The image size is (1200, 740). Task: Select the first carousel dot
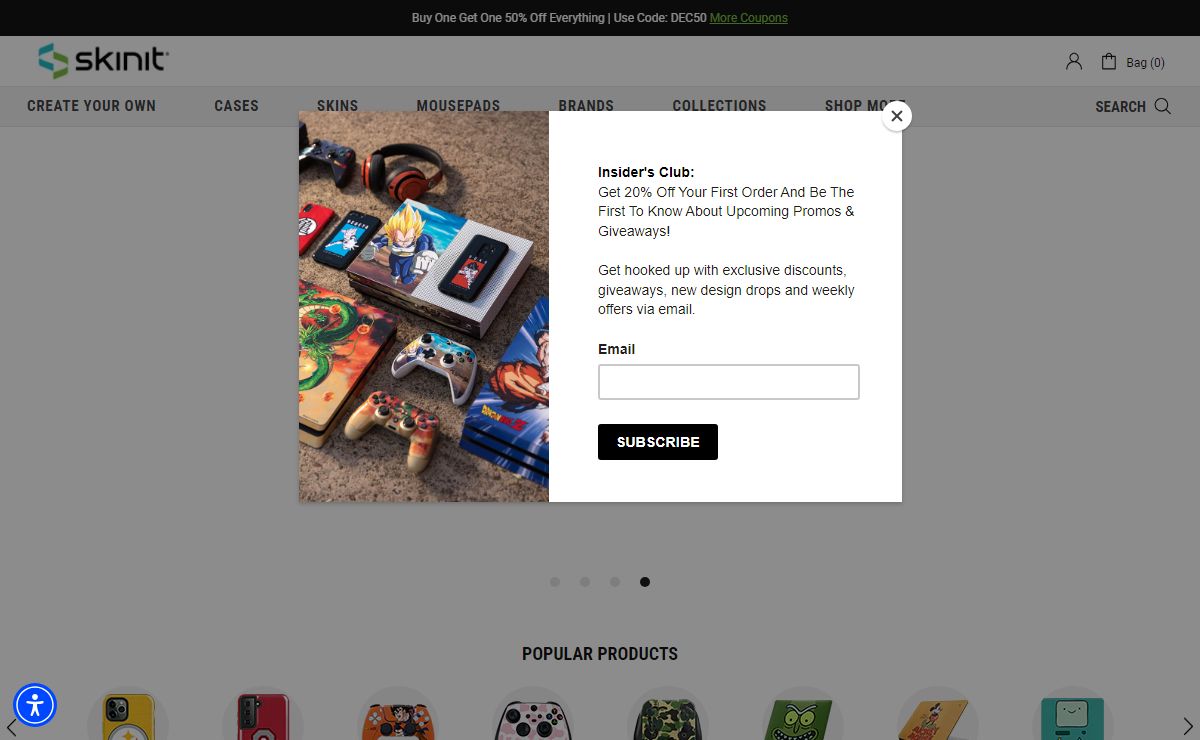[x=555, y=582]
